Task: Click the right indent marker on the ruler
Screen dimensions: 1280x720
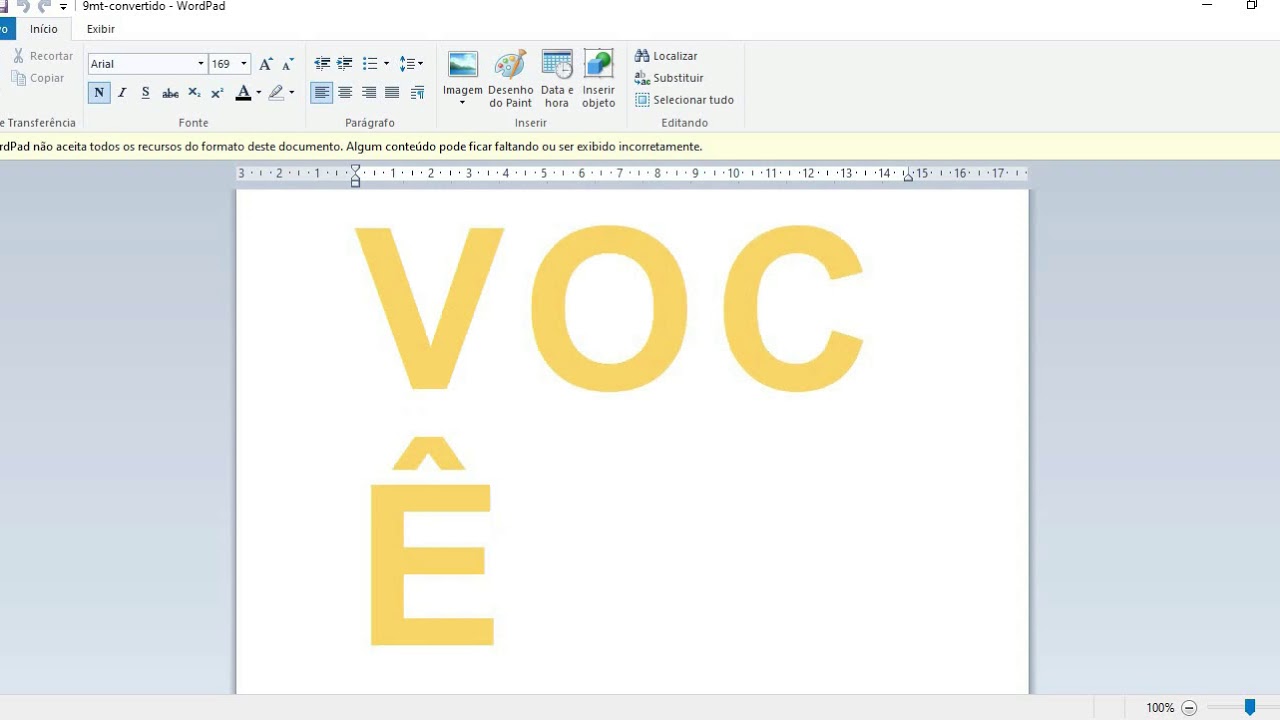Action: pos(908,177)
